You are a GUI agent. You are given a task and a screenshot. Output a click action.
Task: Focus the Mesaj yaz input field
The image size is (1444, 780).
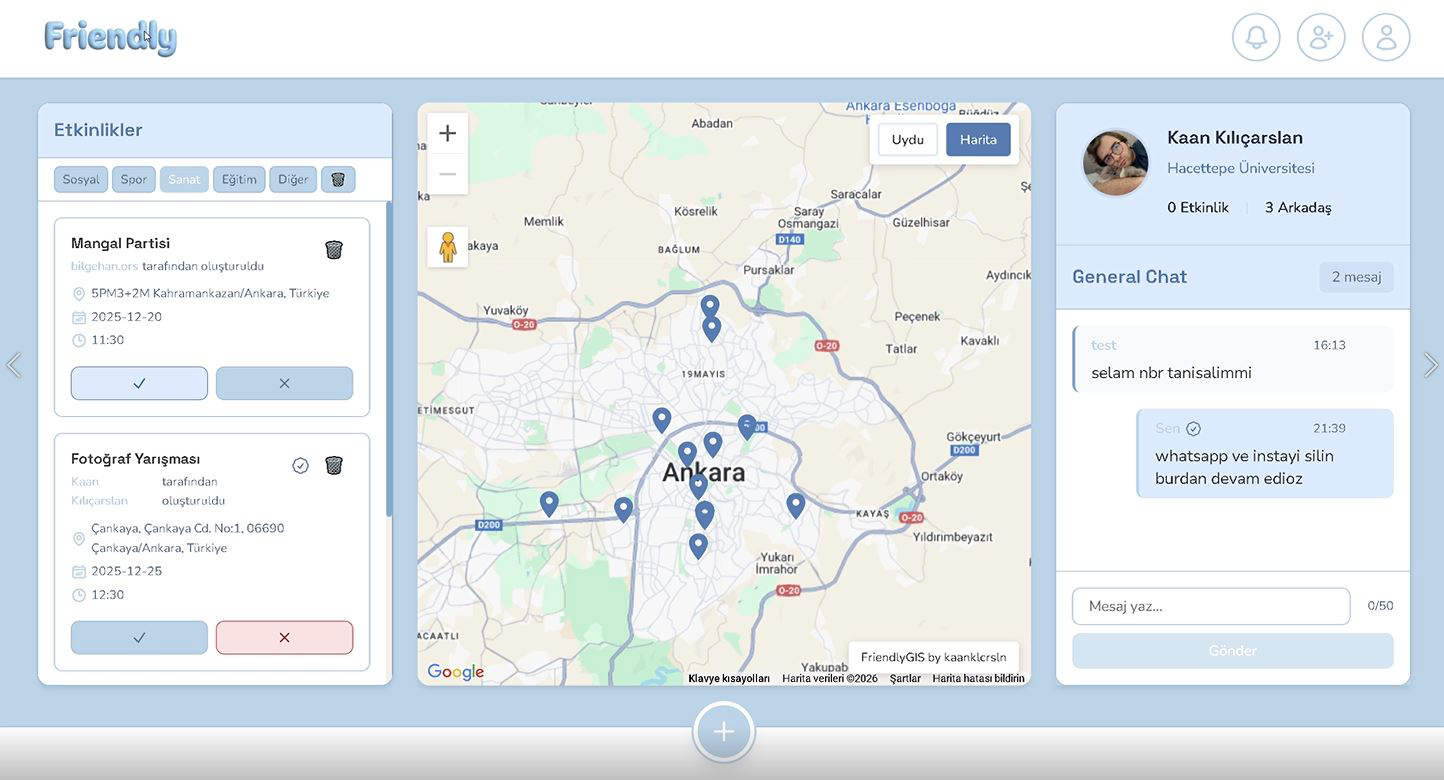[1211, 606]
